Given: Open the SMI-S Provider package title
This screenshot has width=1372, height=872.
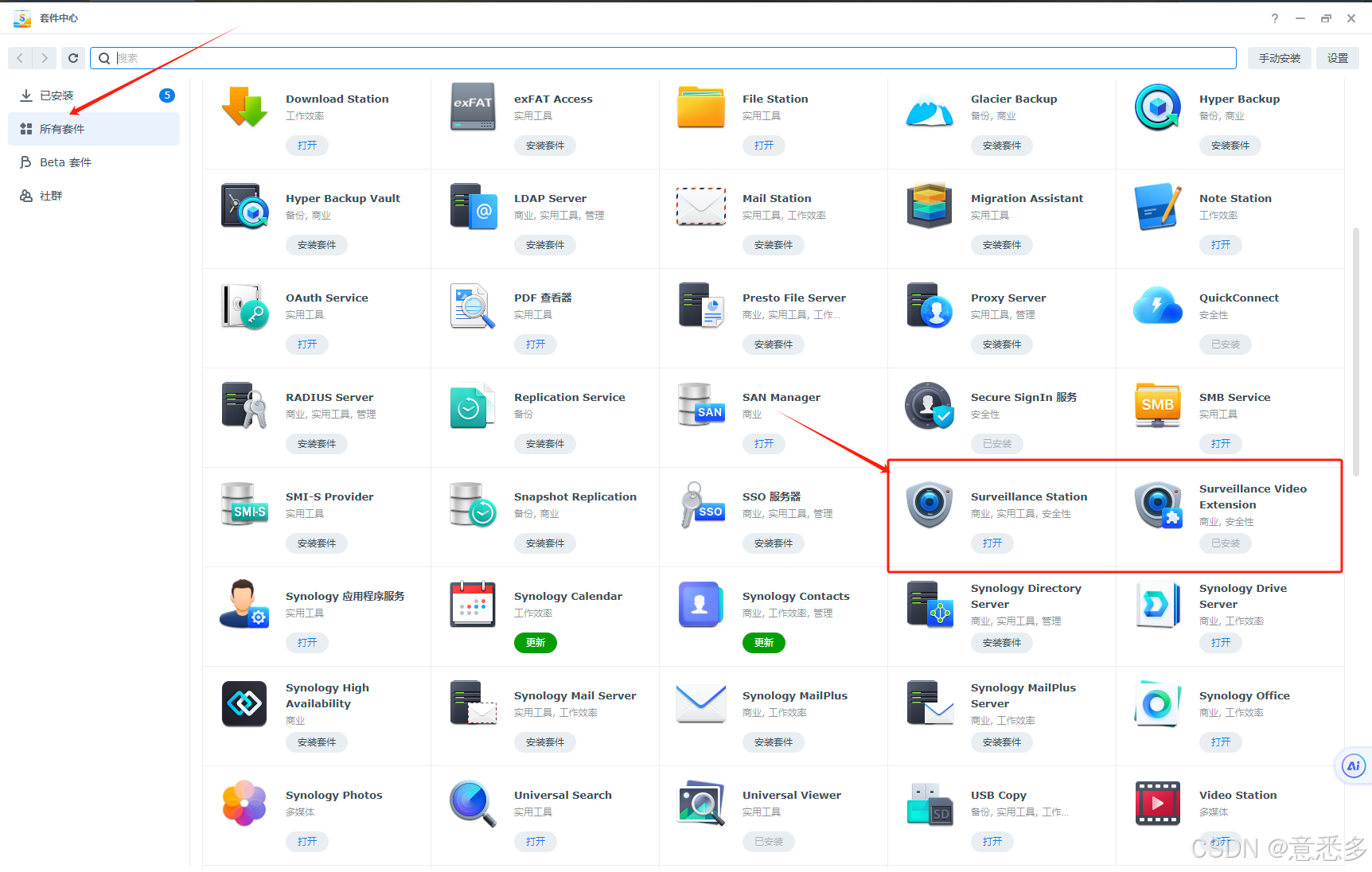Looking at the screenshot, I should [329, 496].
